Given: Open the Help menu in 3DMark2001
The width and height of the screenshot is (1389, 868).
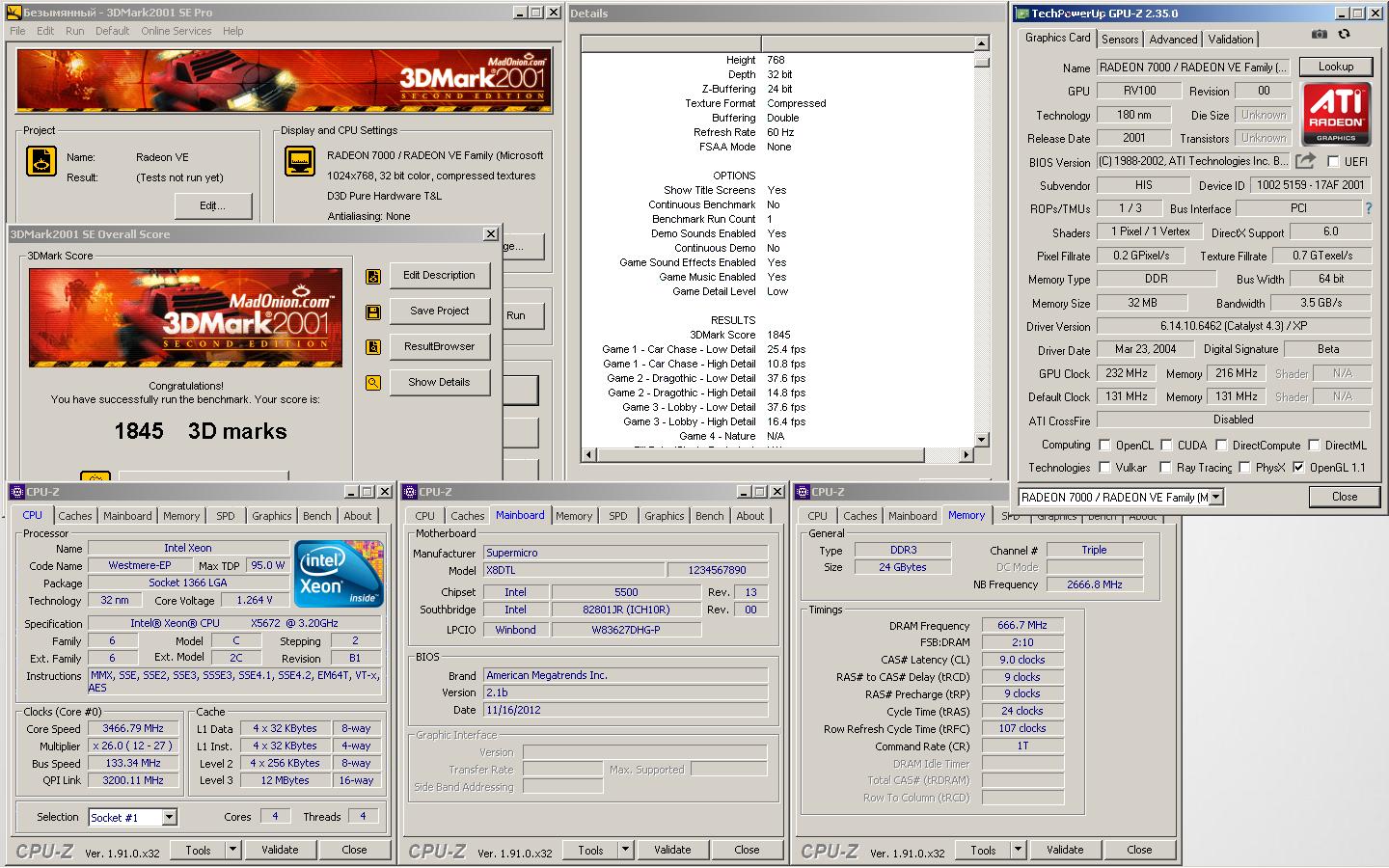Looking at the screenshot, I should [232, 31].
